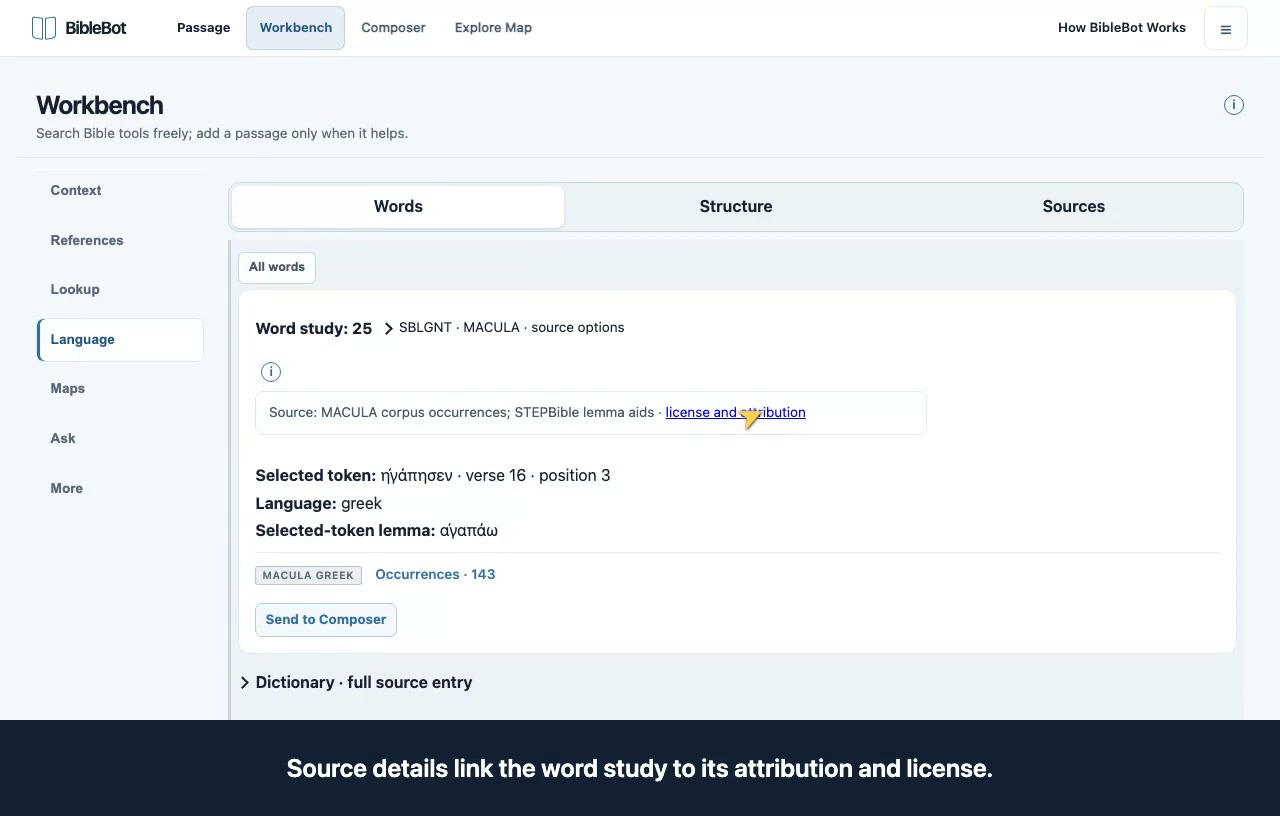Open Explore Map
The width and height of the screenshot is (1280, 816).
point(493,28)
